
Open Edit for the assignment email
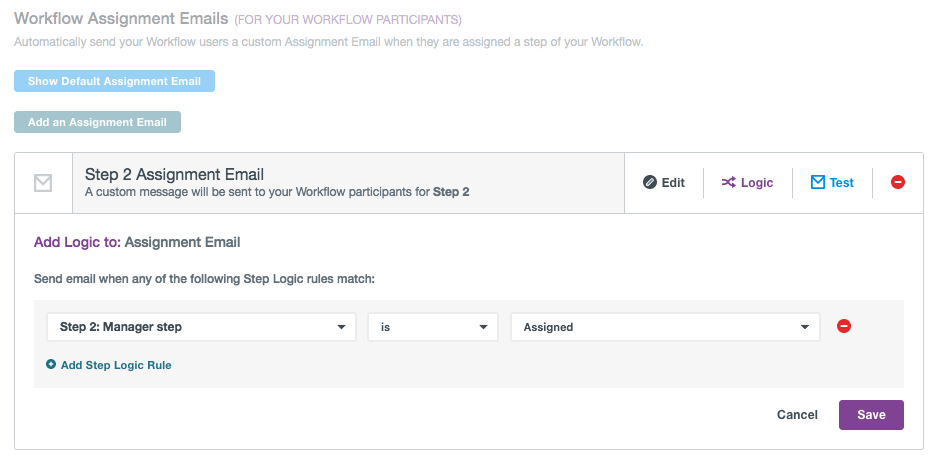673,183
